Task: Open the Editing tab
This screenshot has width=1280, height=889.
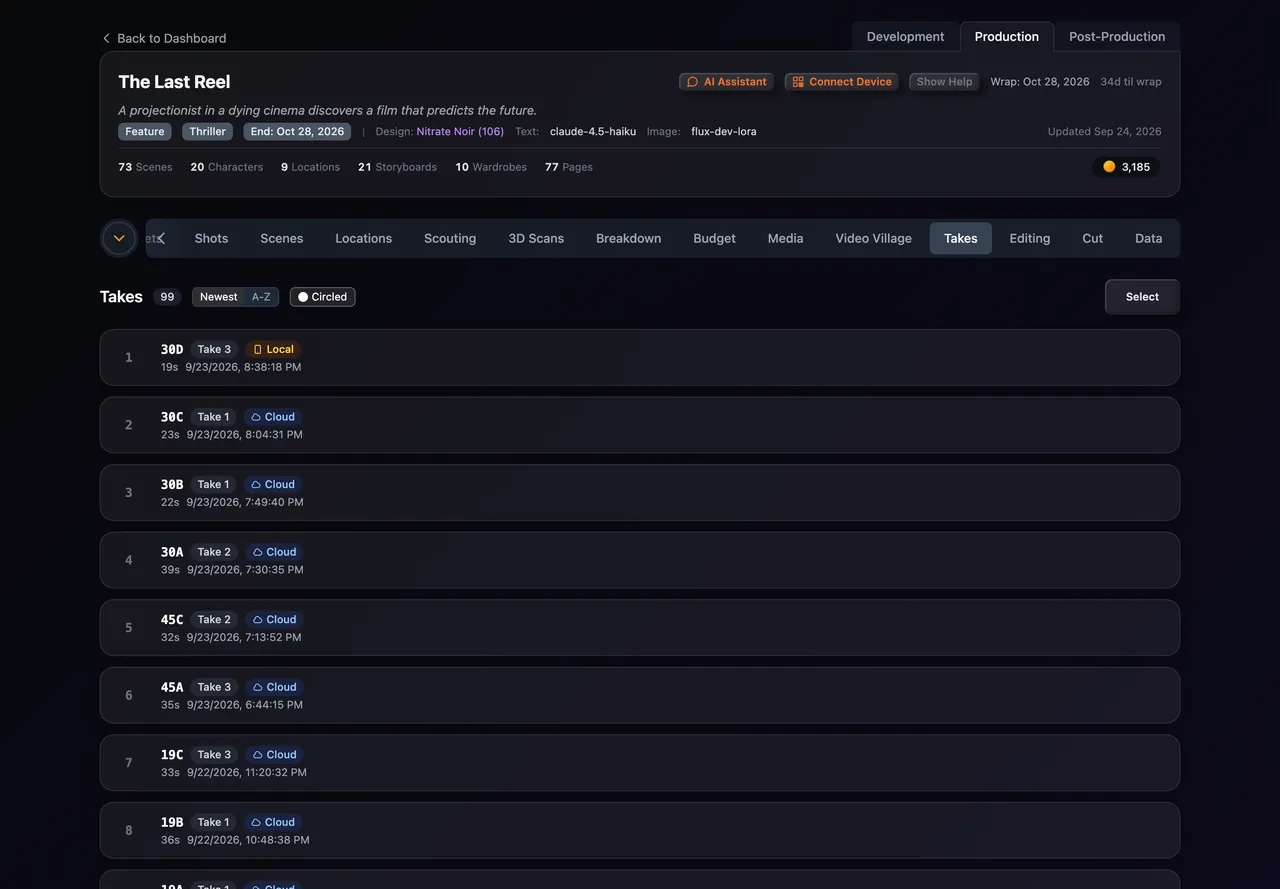Action: click(1029, 238)
